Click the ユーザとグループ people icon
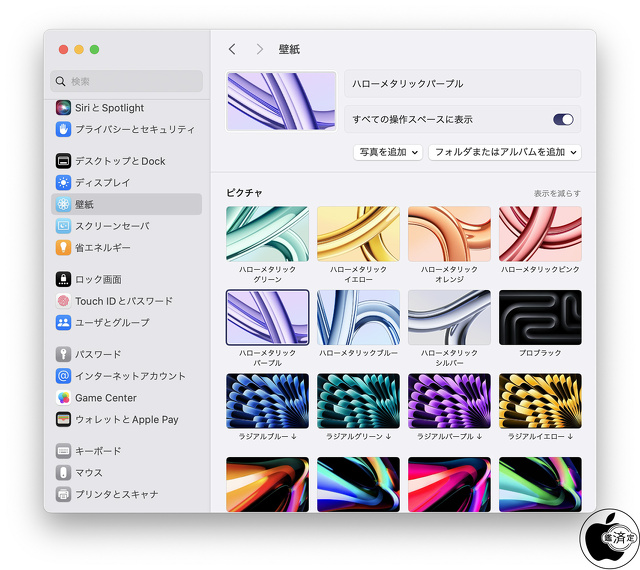This screenshot has height=570, width=640. [x=63, y=323]
